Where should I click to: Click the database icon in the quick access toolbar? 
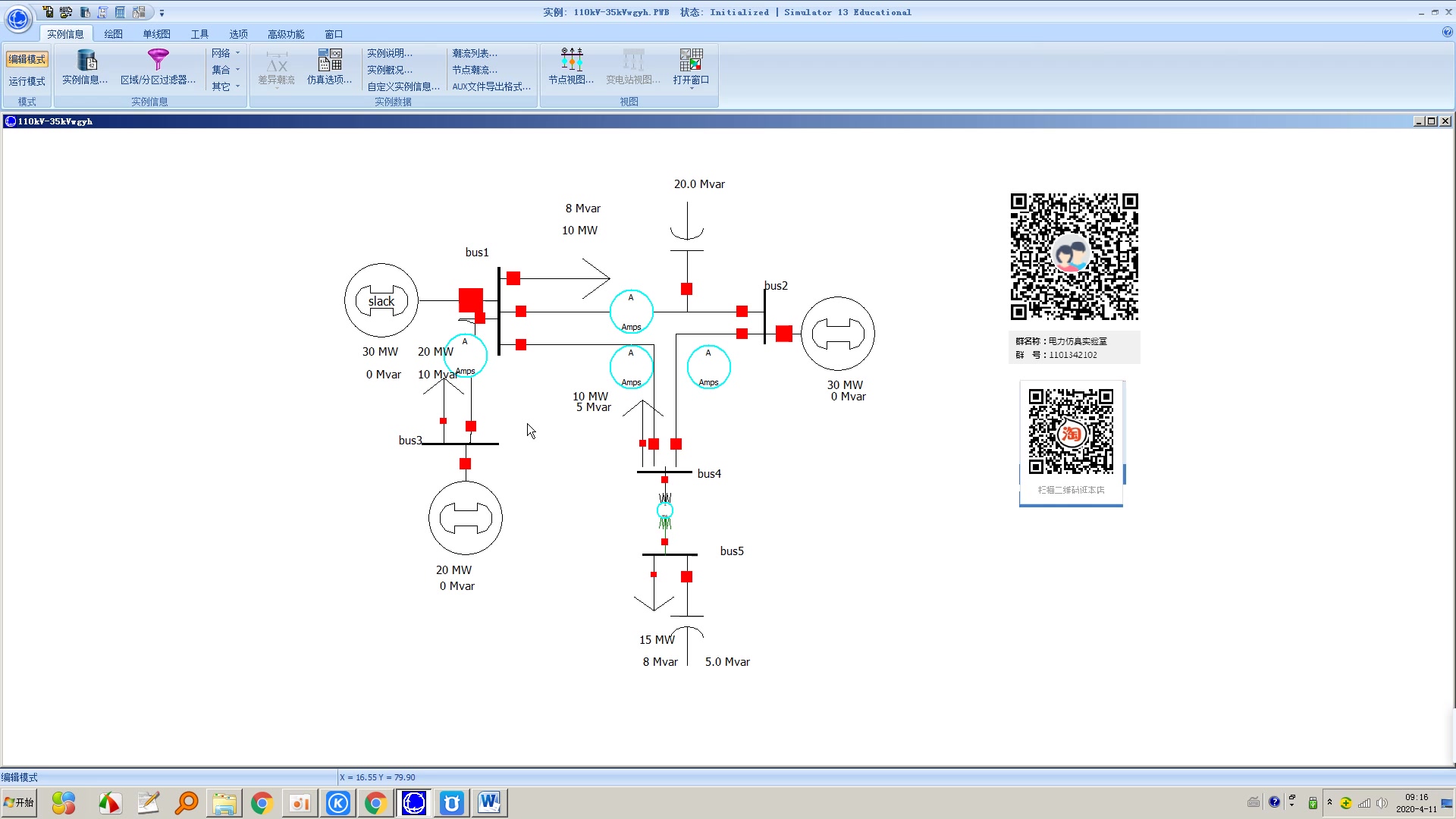(85, 12)
